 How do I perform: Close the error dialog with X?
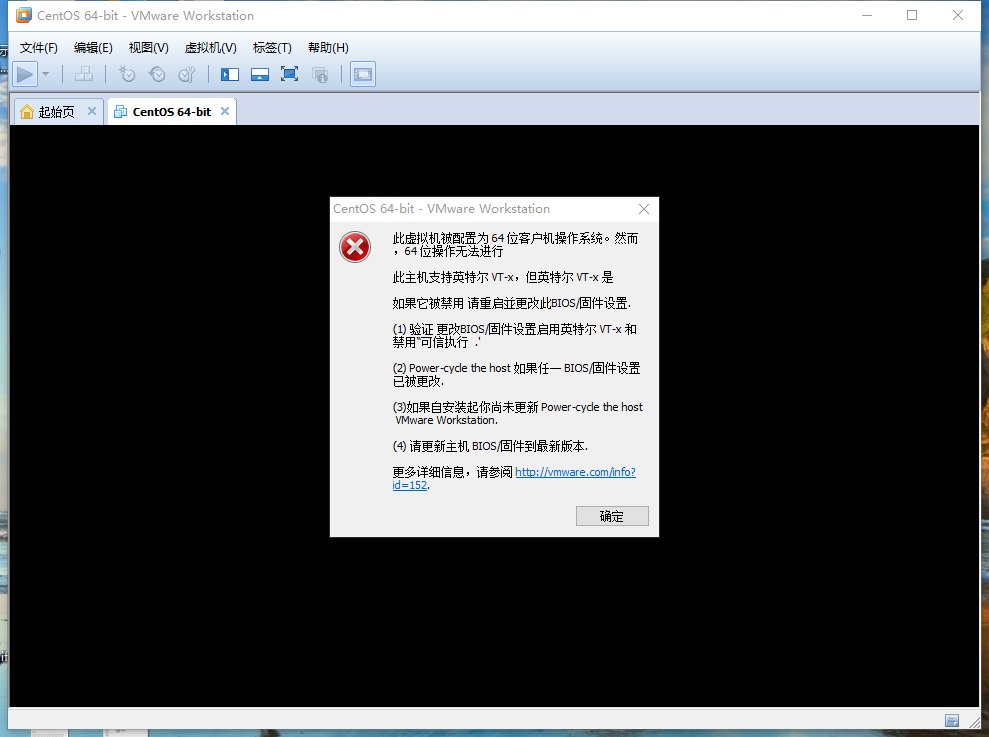pos(643,209)
